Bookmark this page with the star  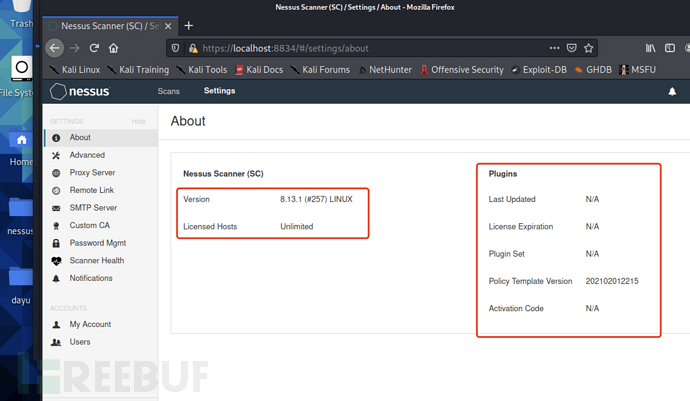pos(588,48)
